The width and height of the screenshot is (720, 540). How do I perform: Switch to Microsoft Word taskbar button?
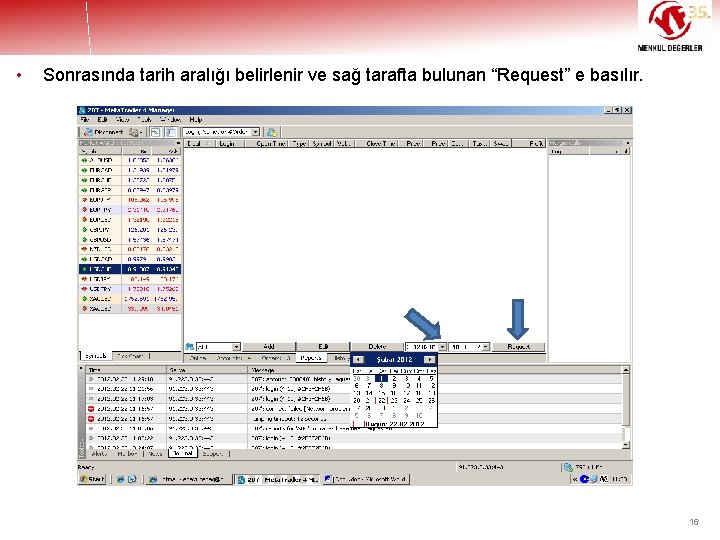pos(366,479)
